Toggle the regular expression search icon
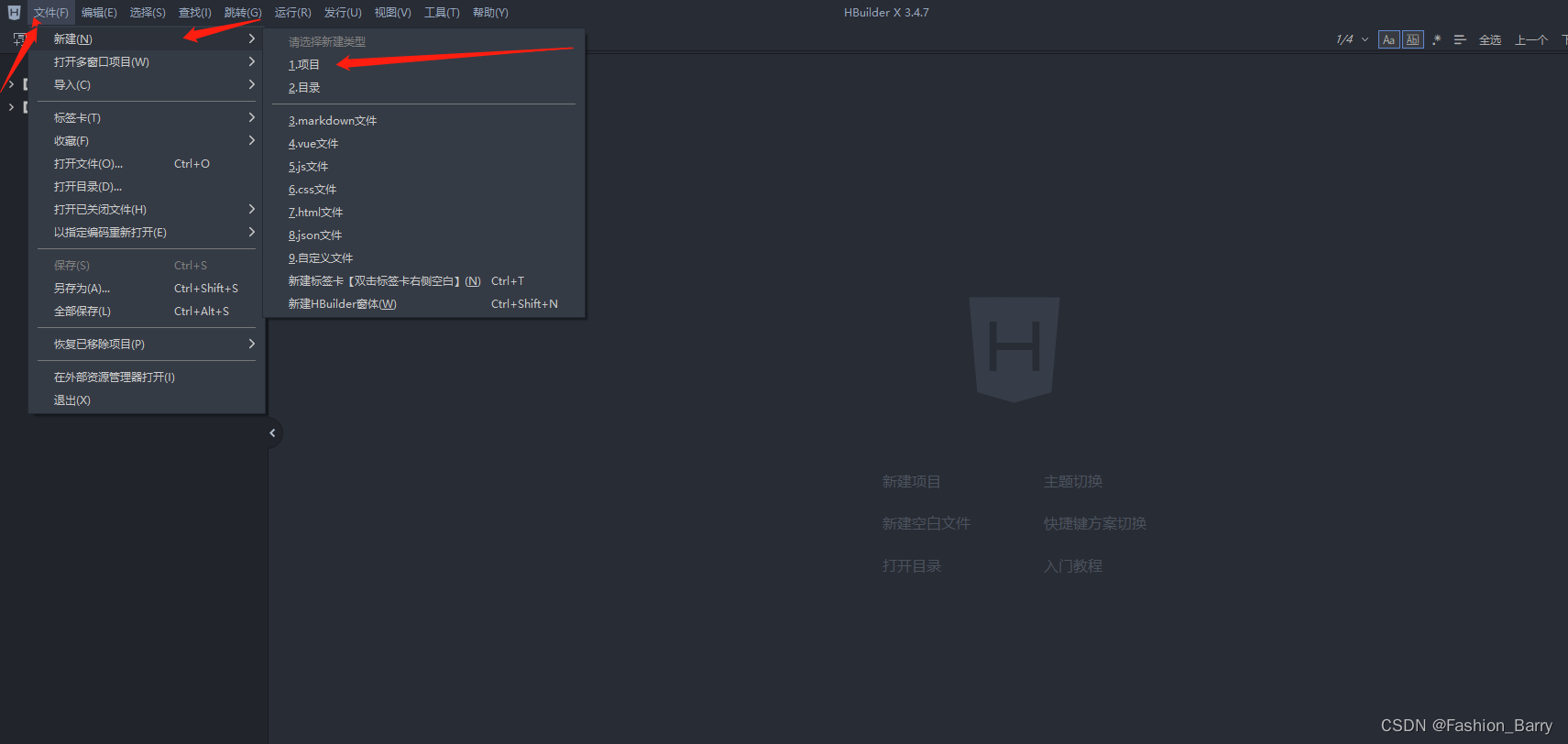 (1436, 39)
